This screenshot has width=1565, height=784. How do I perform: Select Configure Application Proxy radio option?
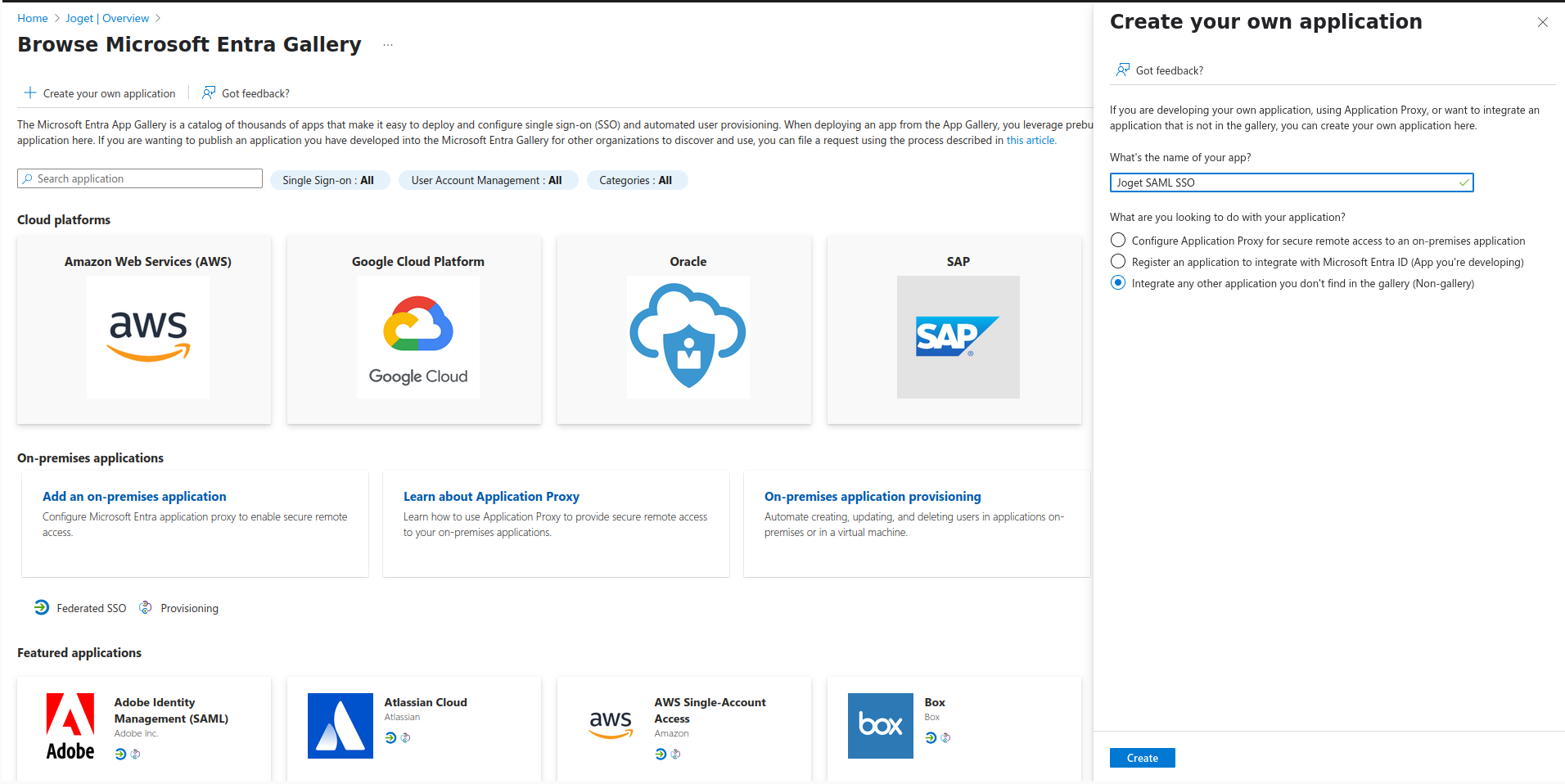tap(1118, 241)
